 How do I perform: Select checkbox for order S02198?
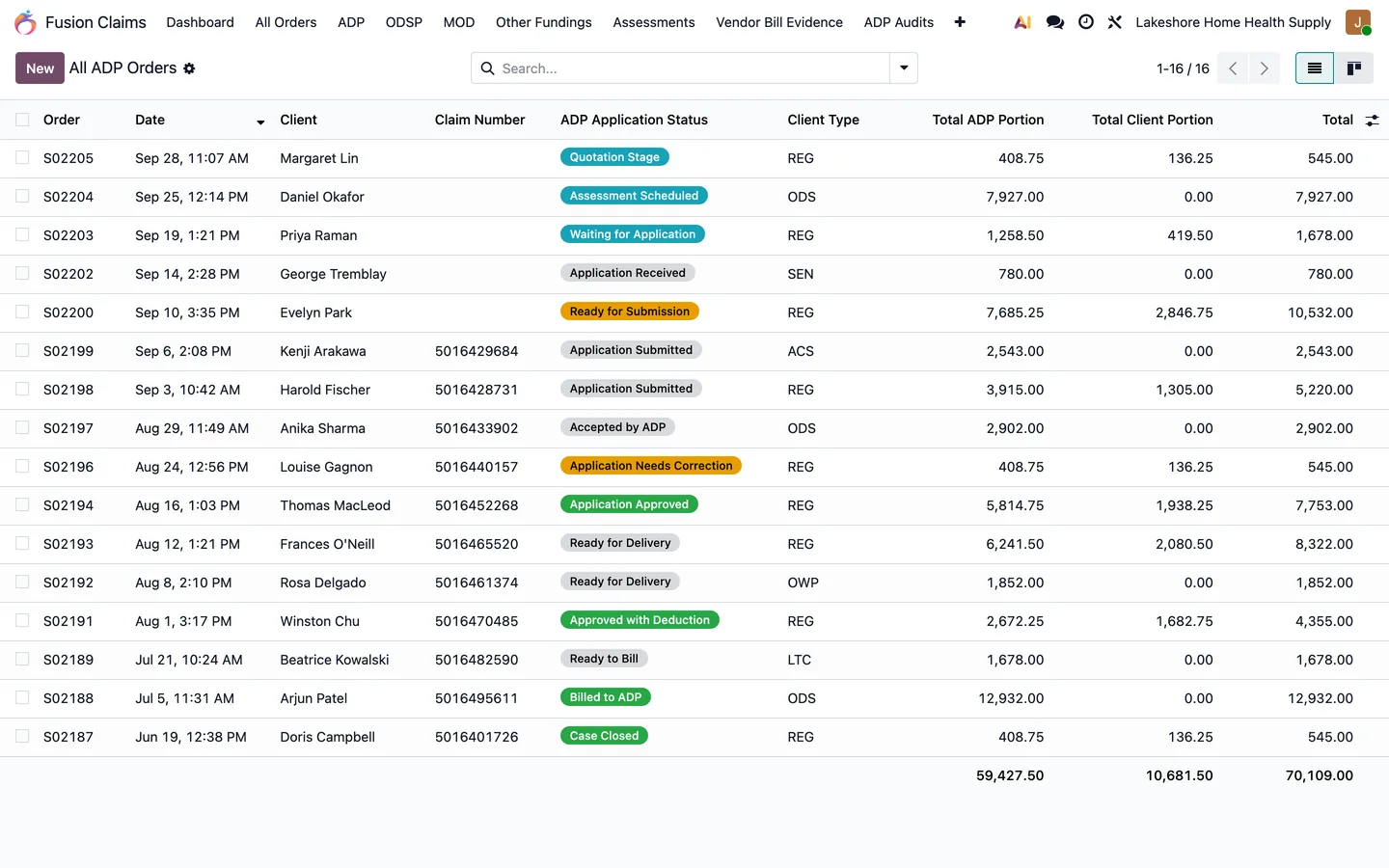click(x=22, y=390)
